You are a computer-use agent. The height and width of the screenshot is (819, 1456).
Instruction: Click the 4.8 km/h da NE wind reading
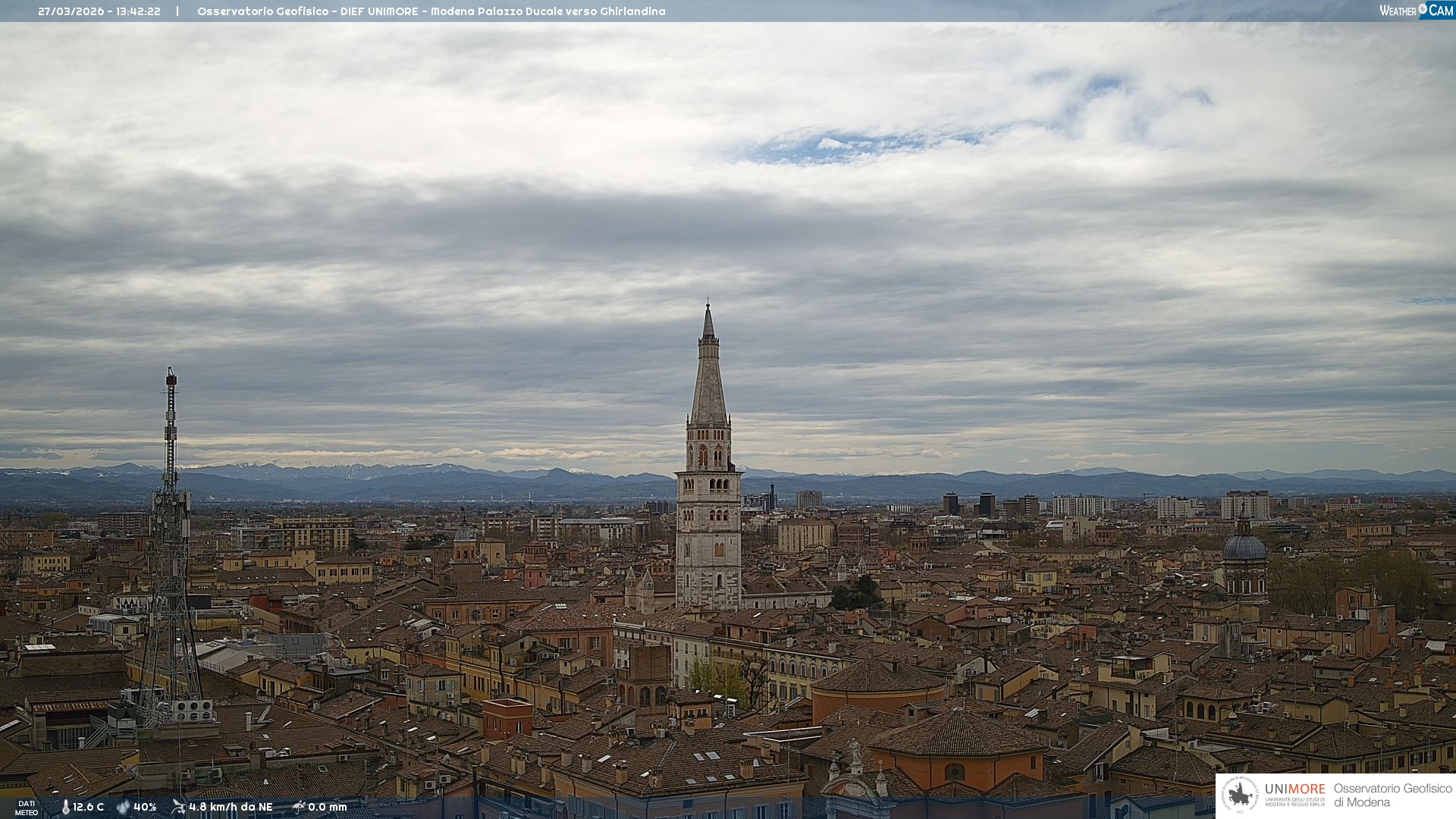click(x=231, y=807)
